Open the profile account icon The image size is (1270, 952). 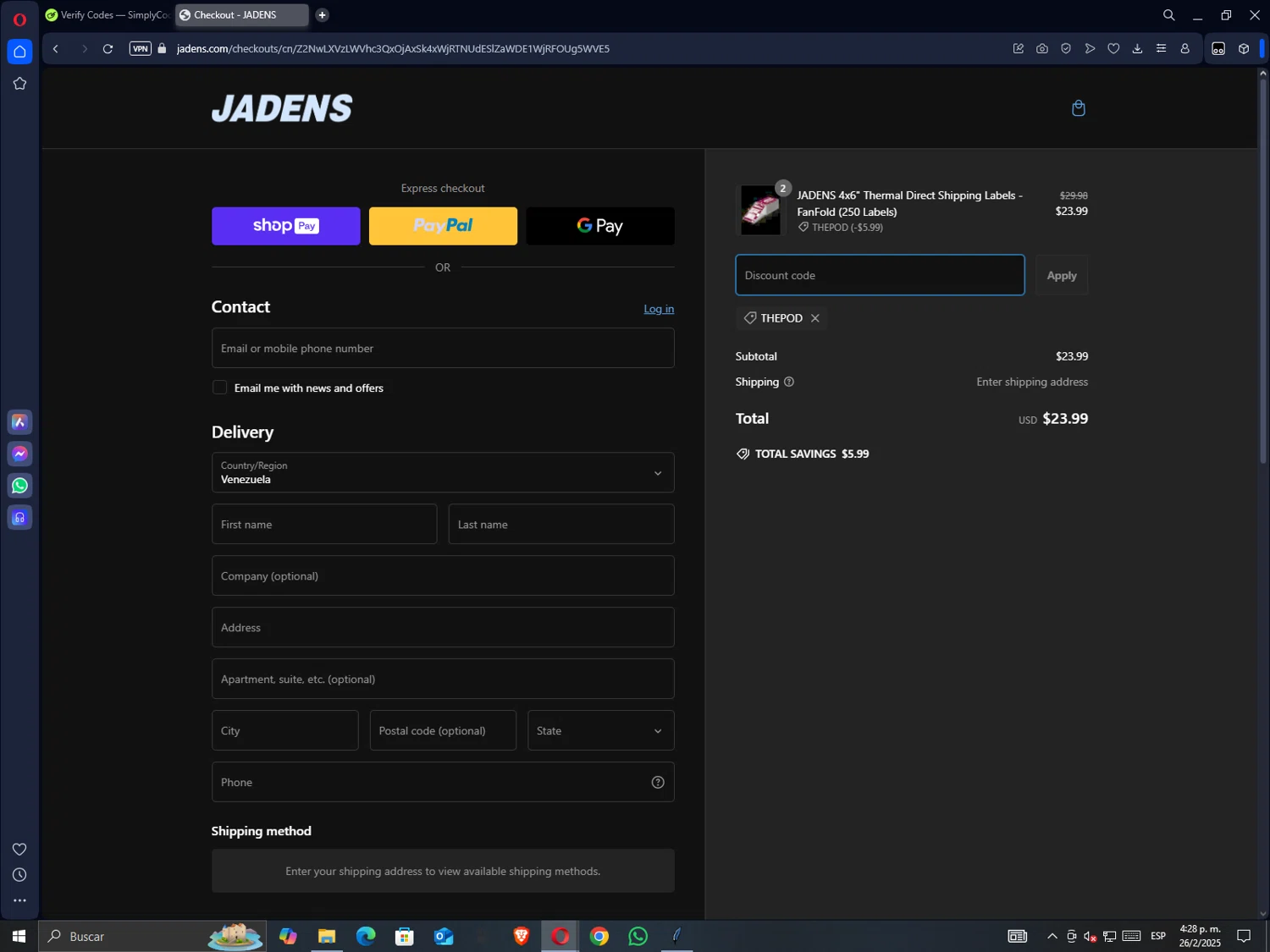click(1184, 49)
